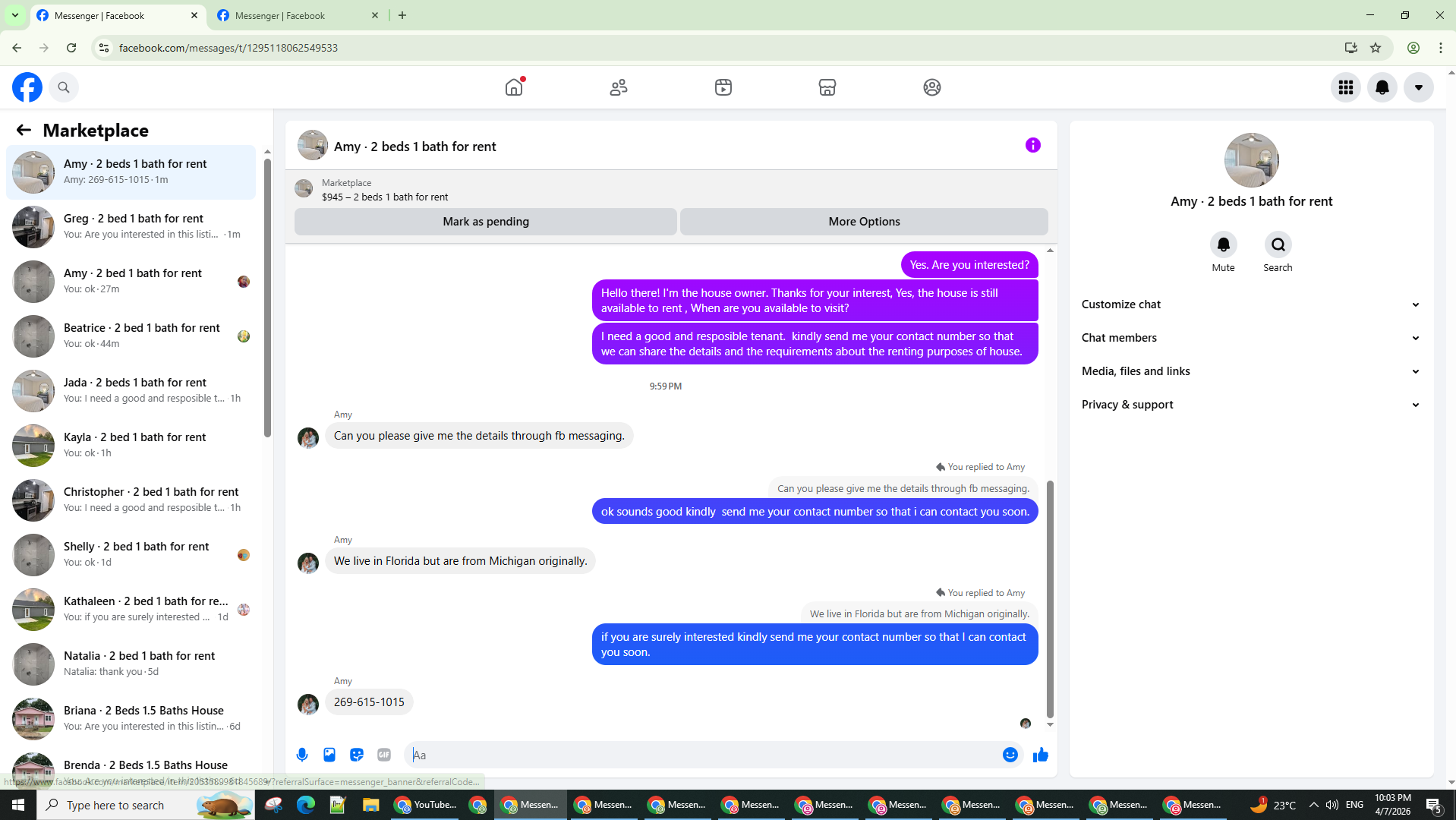Open the Groups icon in top navigation
Image resolution: width=1456 pixels, height=820 pixels.
[x=932, y=87]
